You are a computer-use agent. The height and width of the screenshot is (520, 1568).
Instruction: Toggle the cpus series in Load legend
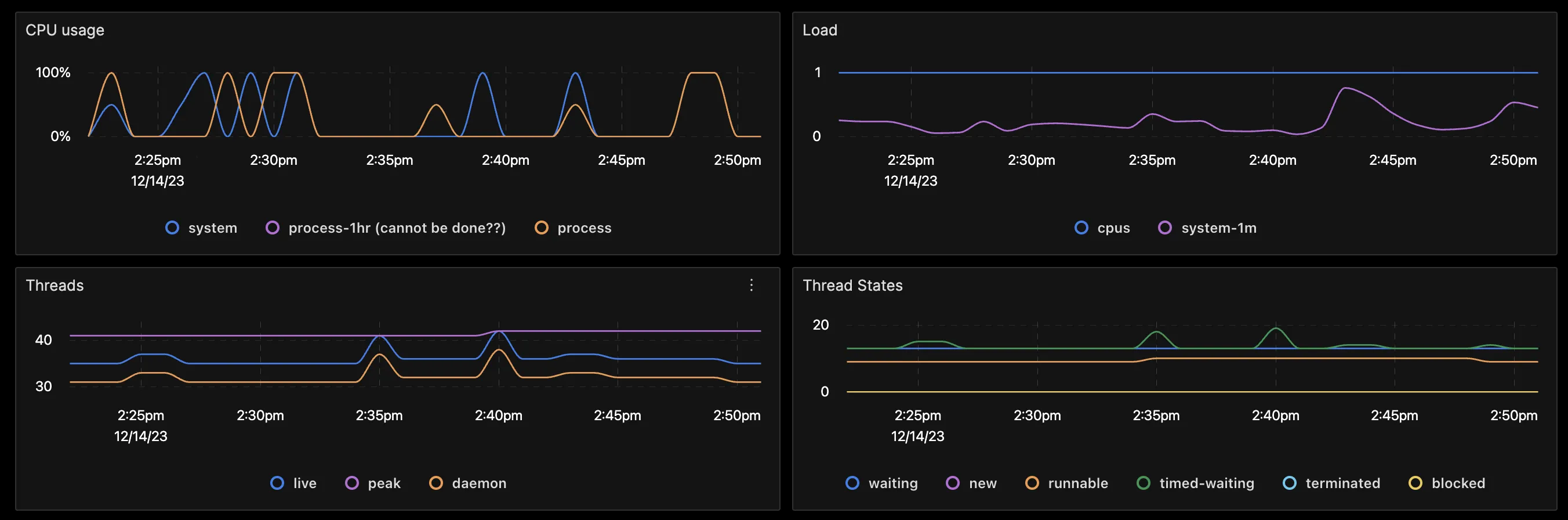[x=1102, y=228]
